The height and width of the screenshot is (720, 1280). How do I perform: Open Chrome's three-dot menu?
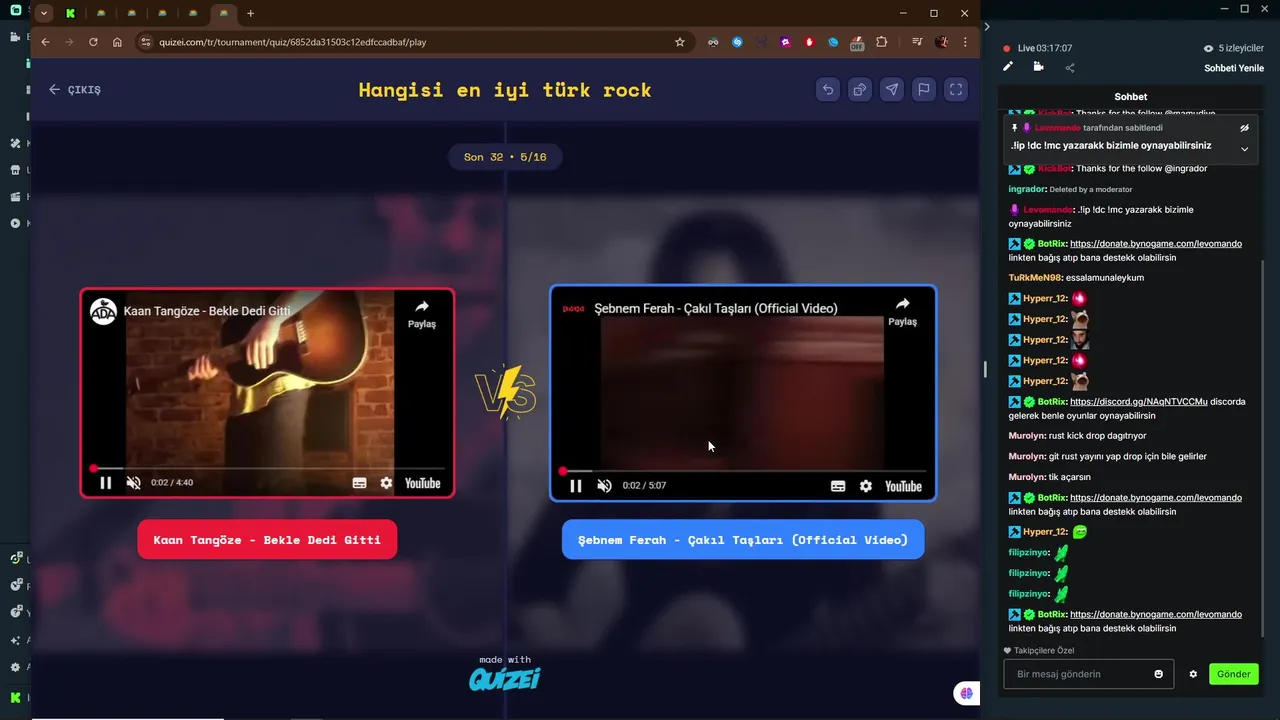965,42
